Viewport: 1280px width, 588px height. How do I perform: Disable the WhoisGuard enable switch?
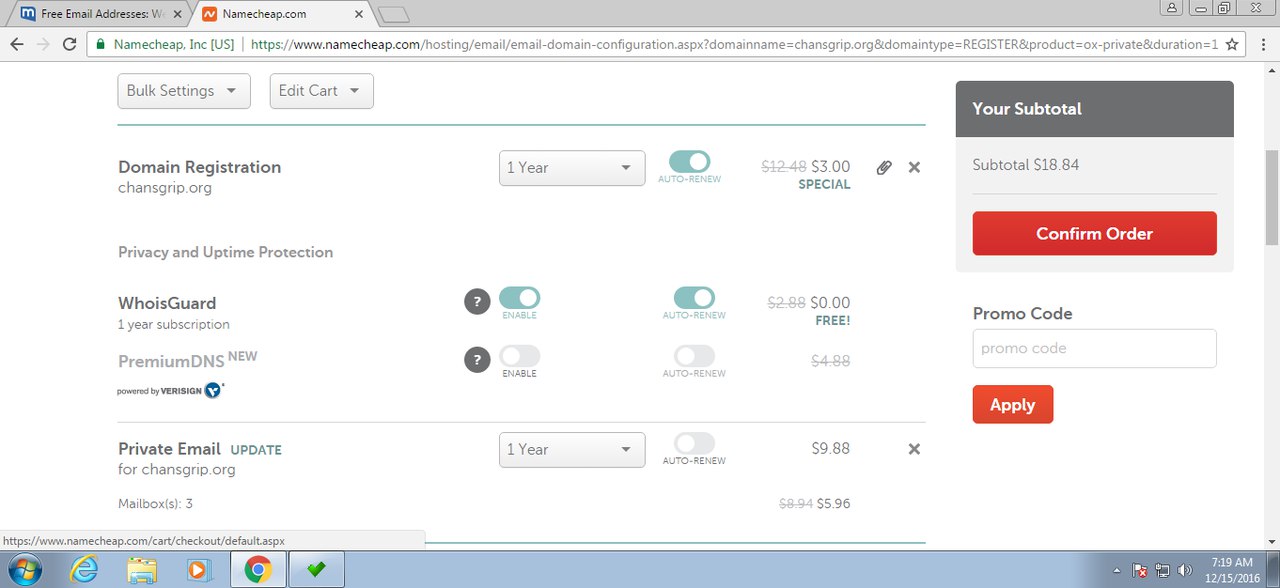[x=519, y=298]
